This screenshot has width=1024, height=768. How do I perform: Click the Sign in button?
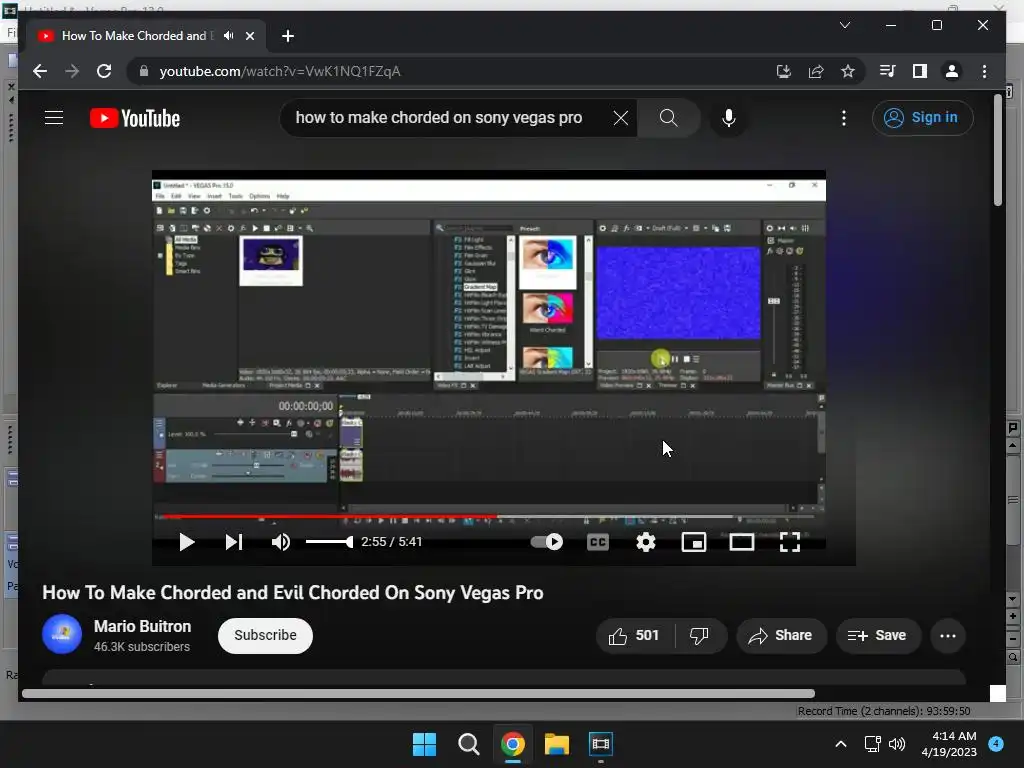click(x=922, y=118)
